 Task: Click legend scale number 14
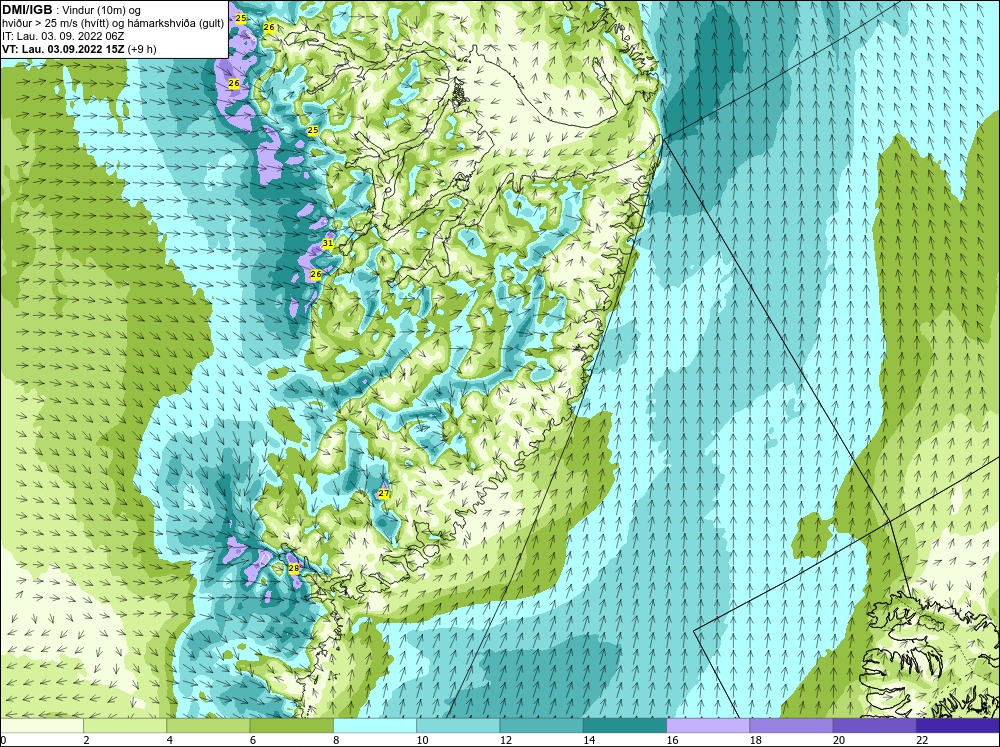[589, 740]
